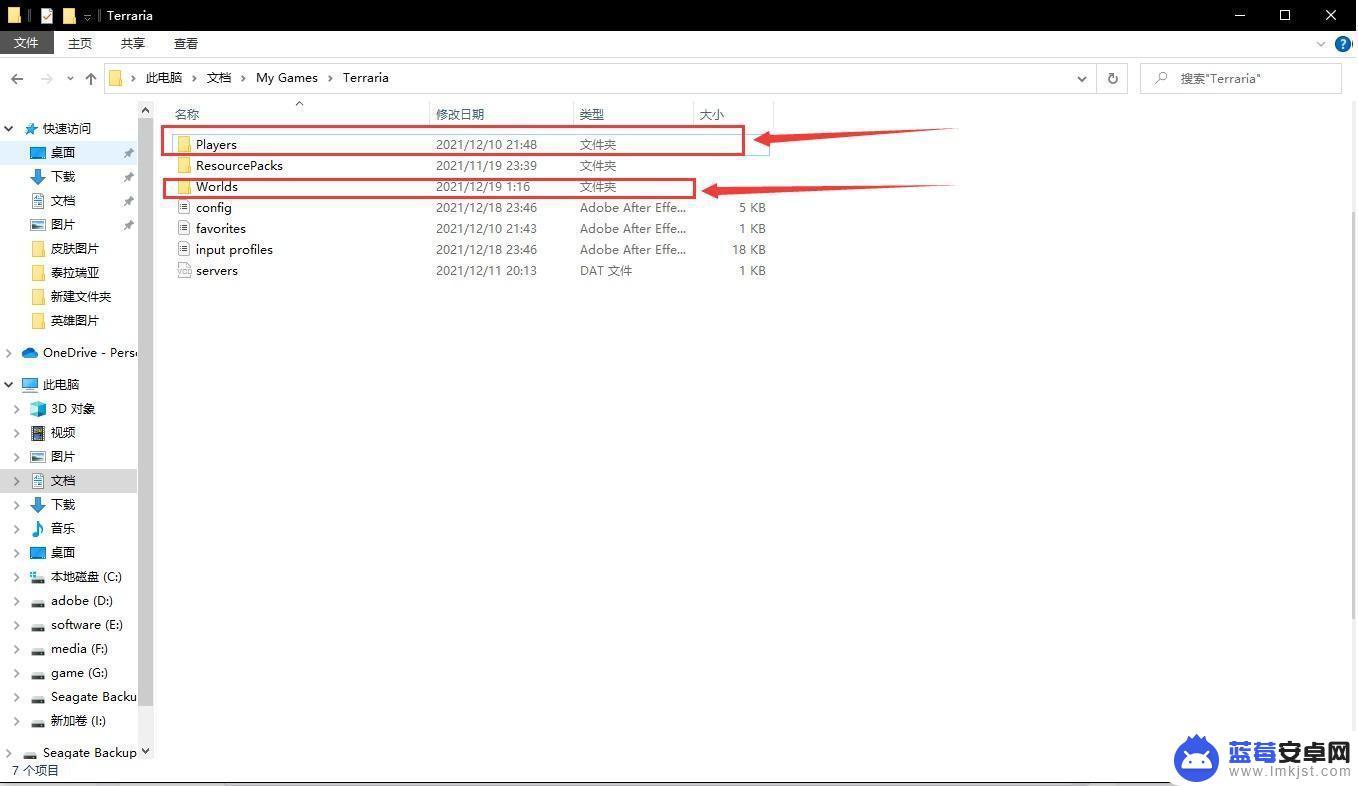Open 3D 对象 under This PC
Viewport: 1358px width, 786px height.
tap(72, 408)
